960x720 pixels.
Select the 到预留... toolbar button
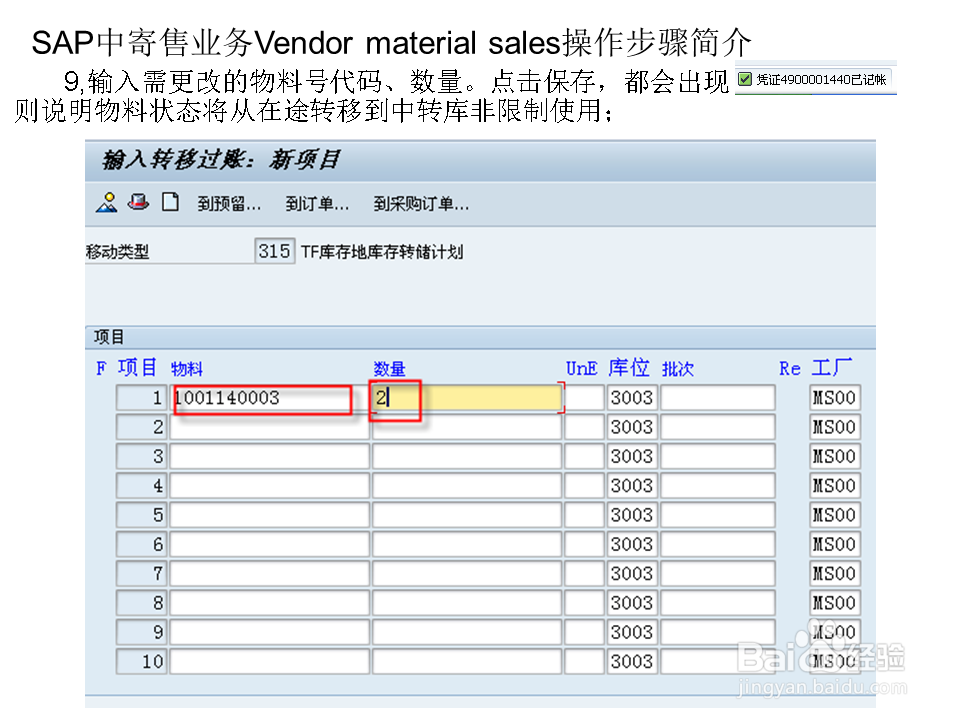pos(229,204)
